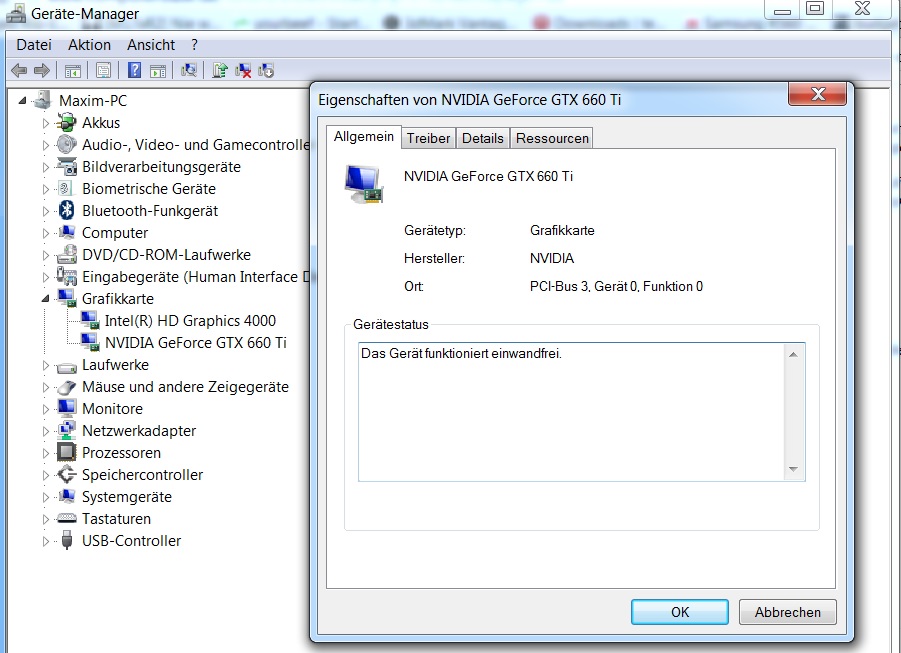This screenshot has width=901, height=653.
Task: Expand the Eingabegeräte (Human Interface) node
Action: 45,277
